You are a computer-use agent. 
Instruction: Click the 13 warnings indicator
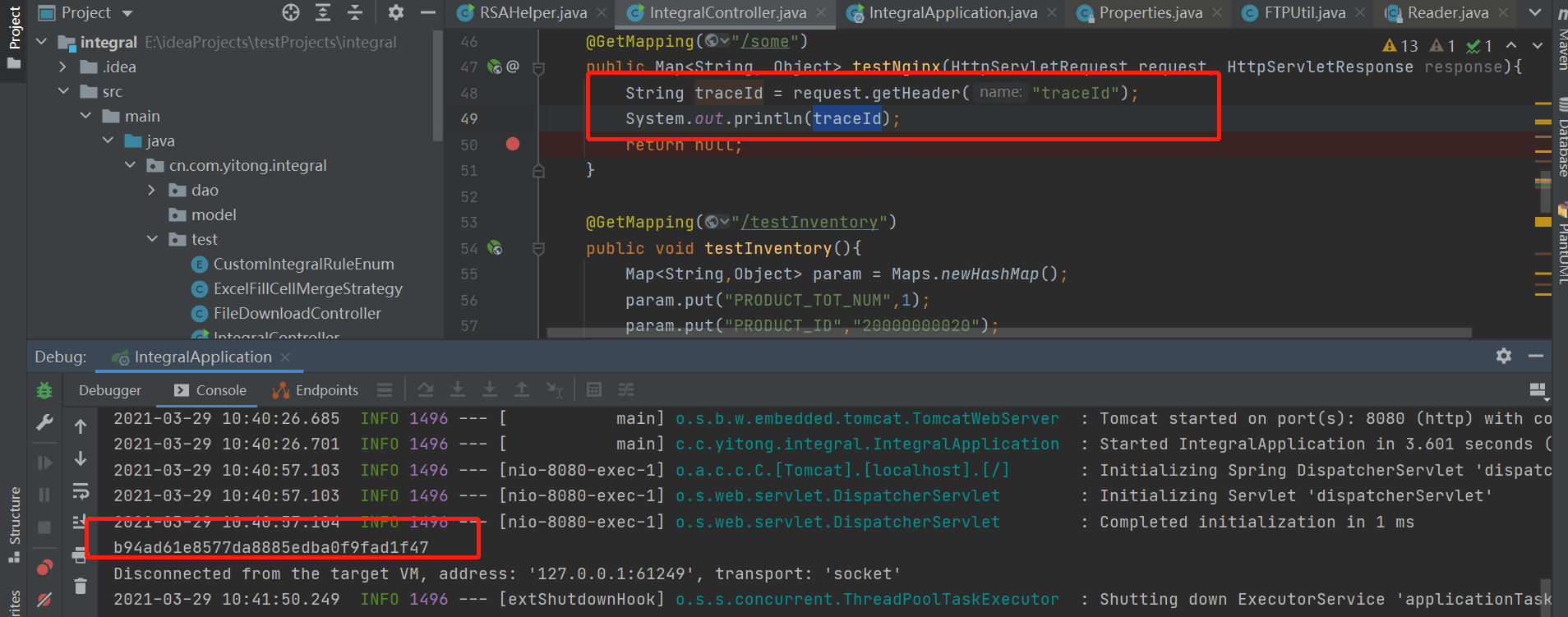click(1400, 46)
